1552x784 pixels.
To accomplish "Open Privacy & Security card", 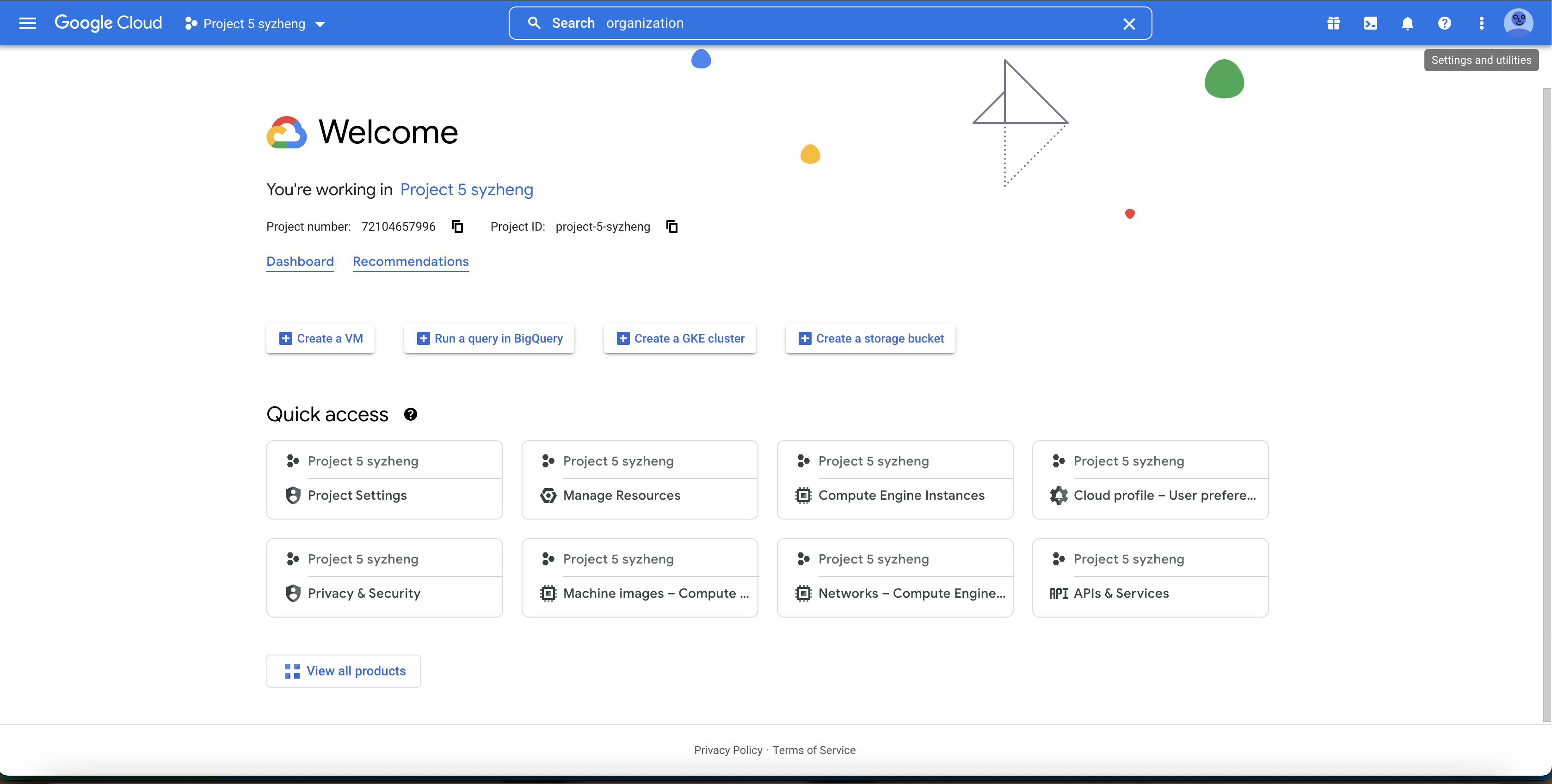I will (384, 578).
